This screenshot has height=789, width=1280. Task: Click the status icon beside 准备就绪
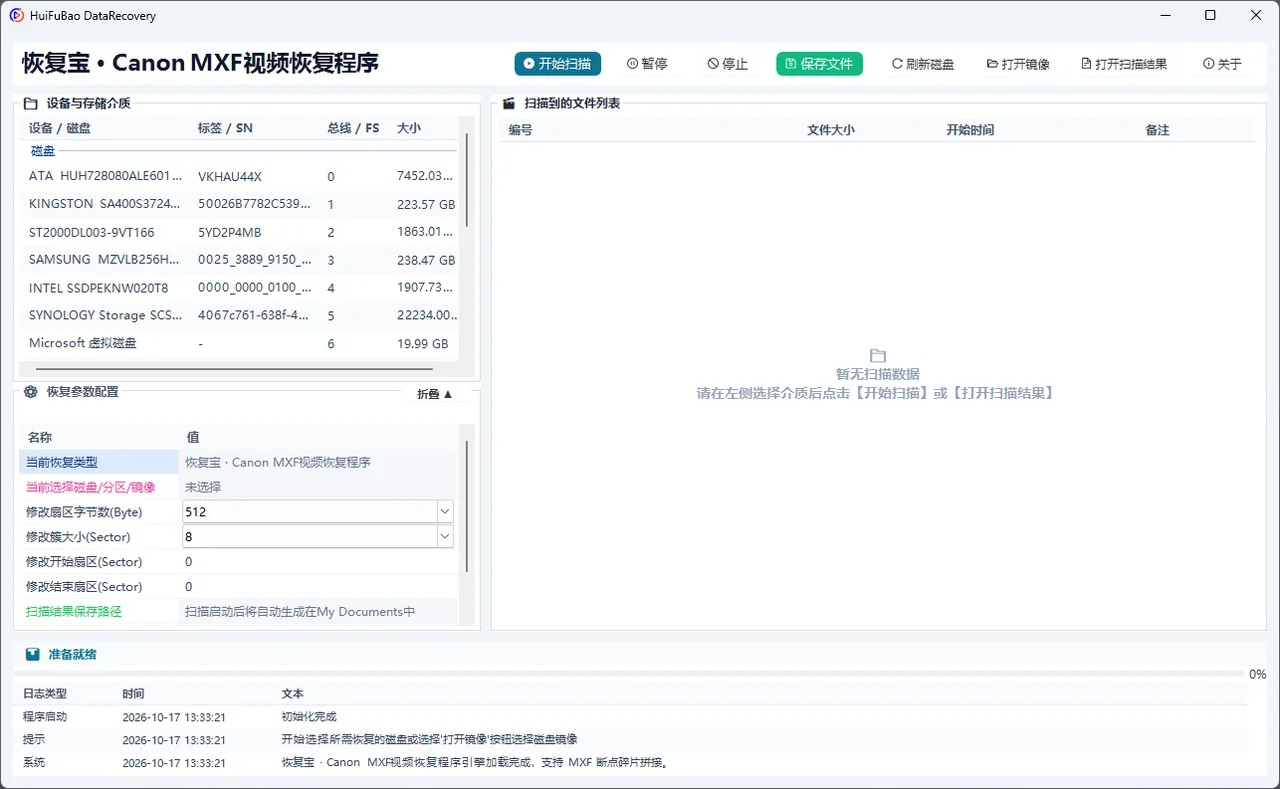click(33, 654)
